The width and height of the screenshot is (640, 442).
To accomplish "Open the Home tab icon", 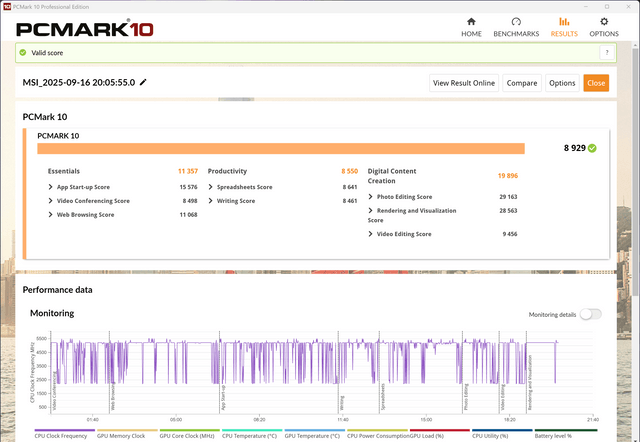I will click(471, 22).
